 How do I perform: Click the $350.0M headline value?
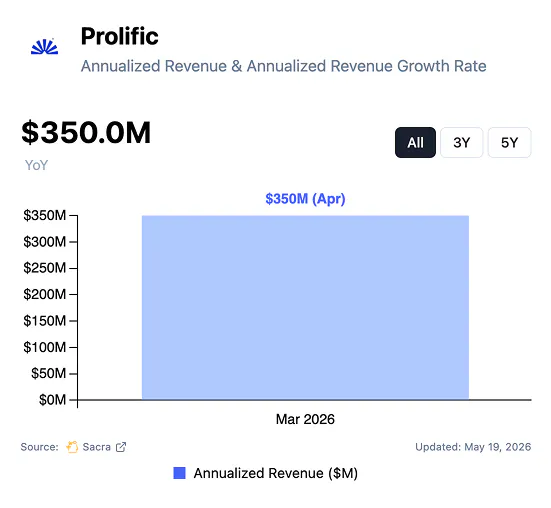[x=86, y=133]
